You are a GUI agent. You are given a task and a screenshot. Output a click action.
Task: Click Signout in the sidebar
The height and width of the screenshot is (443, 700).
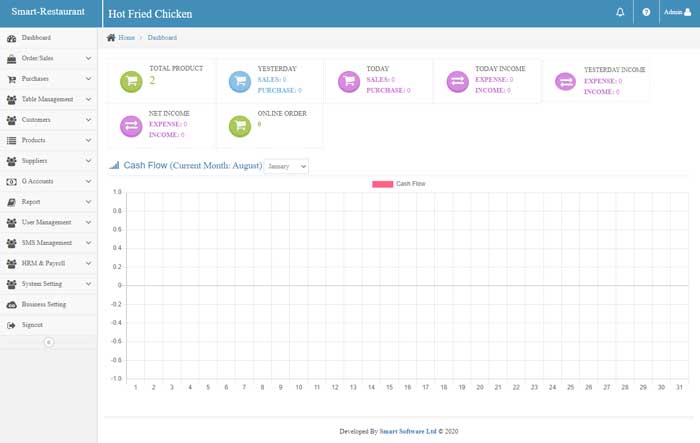32,325
